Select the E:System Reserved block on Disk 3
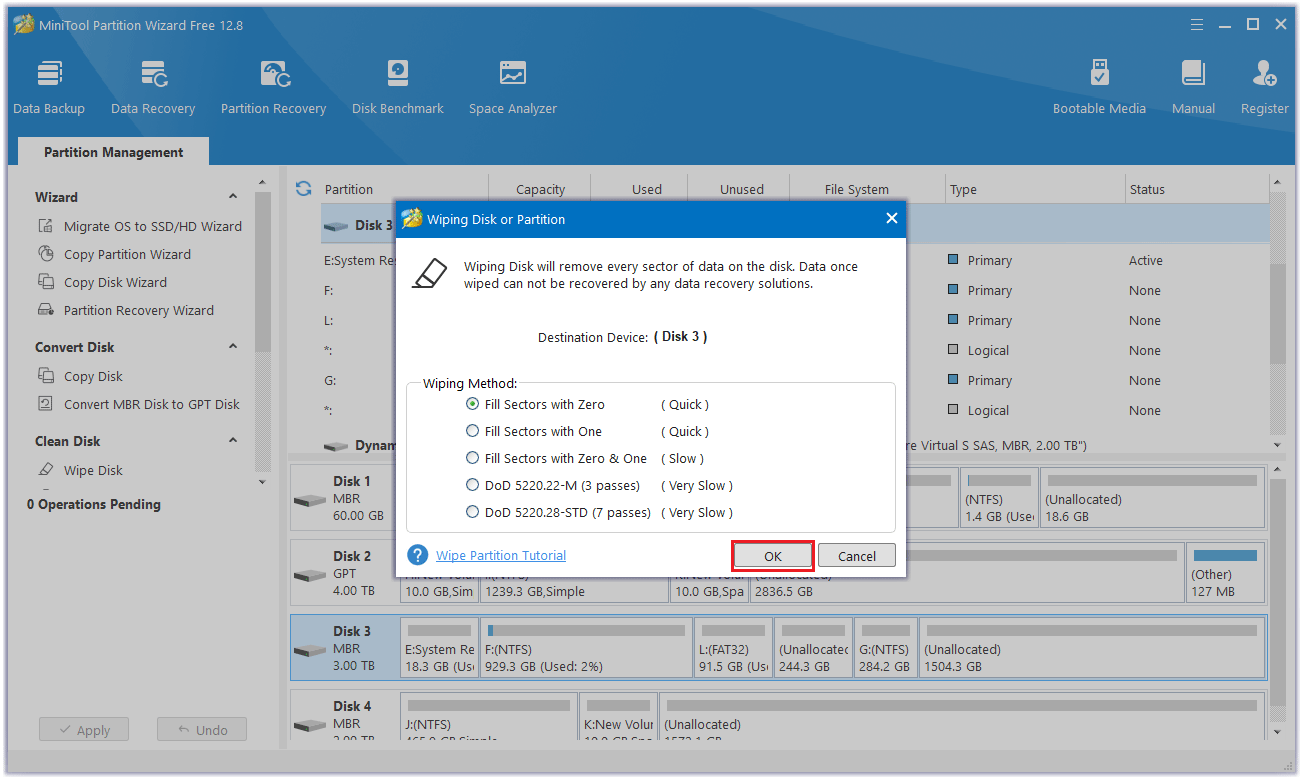This screenshot has width=1300, height=777. (x=439, y=649)
